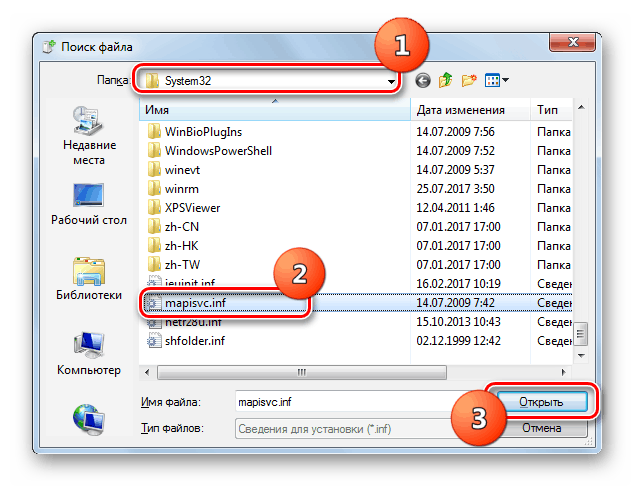The image size is (635, 487).
Task: Select the WinBioPlugIns folder icon
Action: click(x=154, y=132)
